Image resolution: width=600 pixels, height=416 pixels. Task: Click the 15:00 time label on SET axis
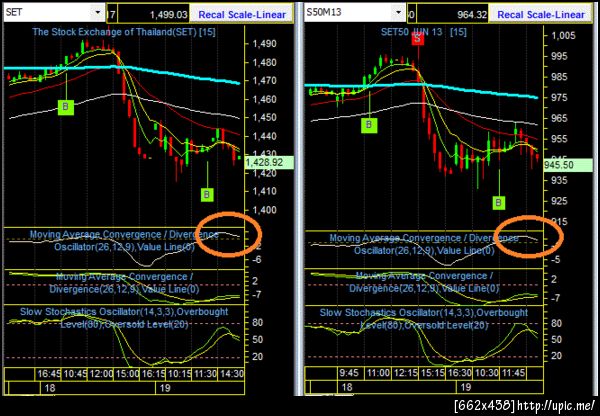tap(127, 374)
